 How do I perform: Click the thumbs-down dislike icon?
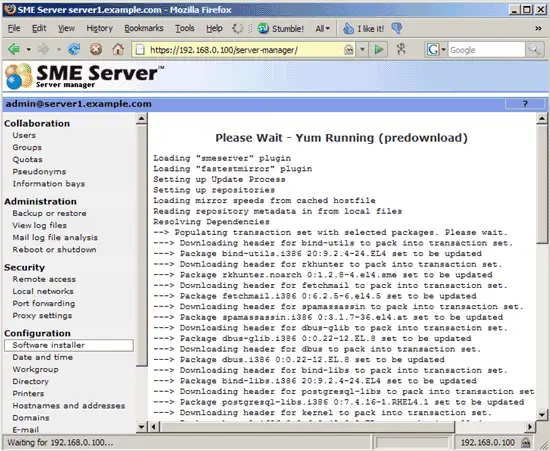point(397,28)
